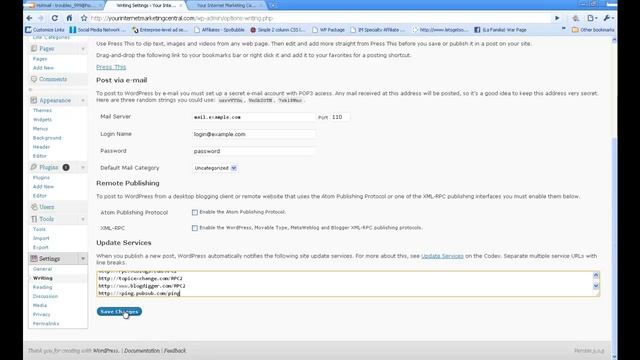
Task: Bookmark page with star icon
Action: click(x=84, y=18)
